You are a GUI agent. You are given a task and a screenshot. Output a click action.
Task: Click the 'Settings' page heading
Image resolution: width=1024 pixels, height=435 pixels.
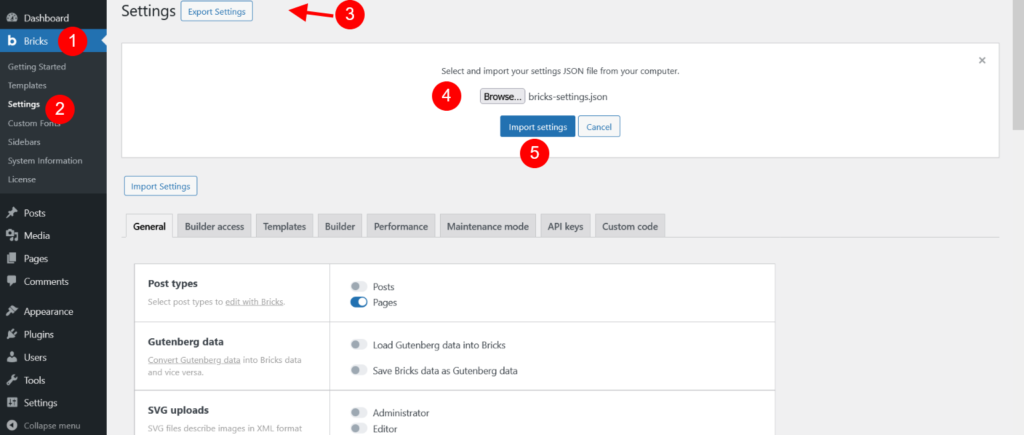click(149, 11)
